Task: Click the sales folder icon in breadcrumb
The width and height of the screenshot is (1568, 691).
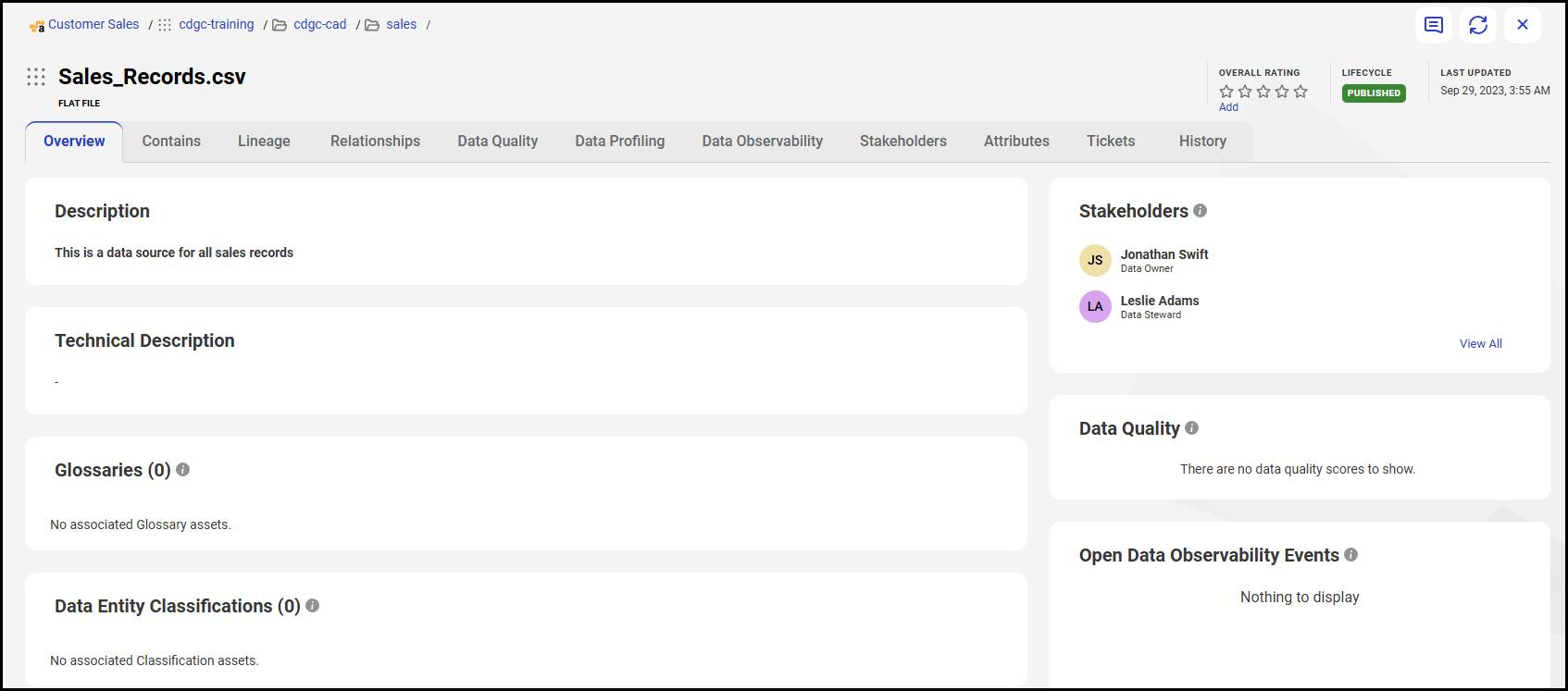Action: [372, 25]
